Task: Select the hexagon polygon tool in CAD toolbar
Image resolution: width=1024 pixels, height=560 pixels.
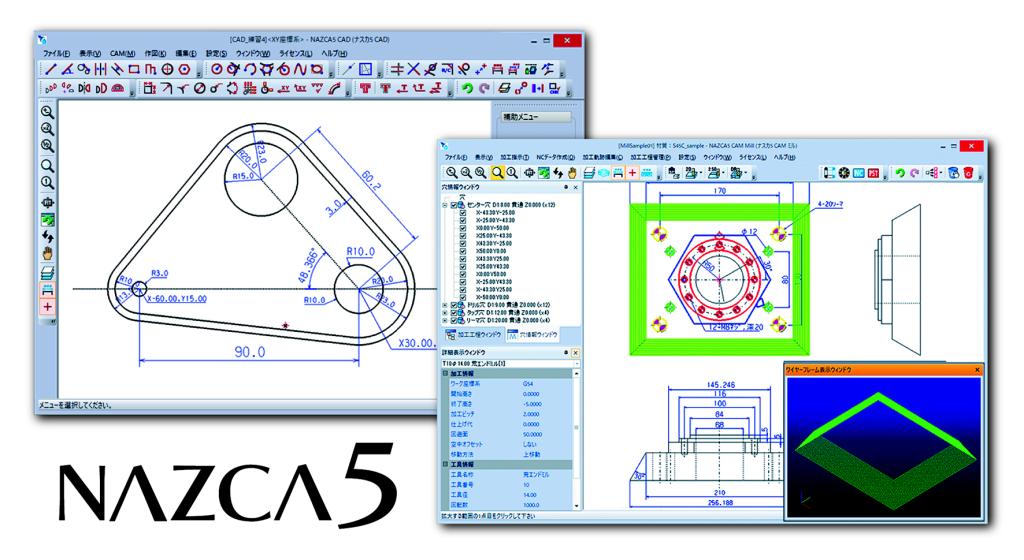Action: coord(184,69)
